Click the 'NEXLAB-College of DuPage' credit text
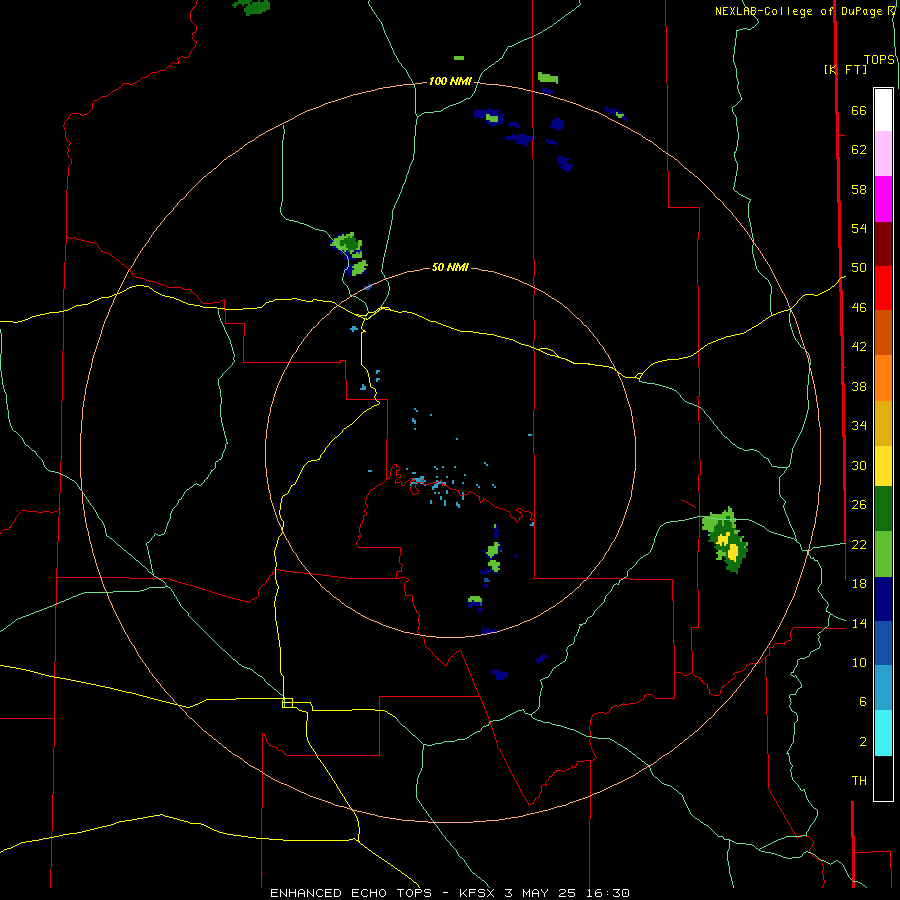The width and height of the screenshot is (900, 900). point(798,11)
